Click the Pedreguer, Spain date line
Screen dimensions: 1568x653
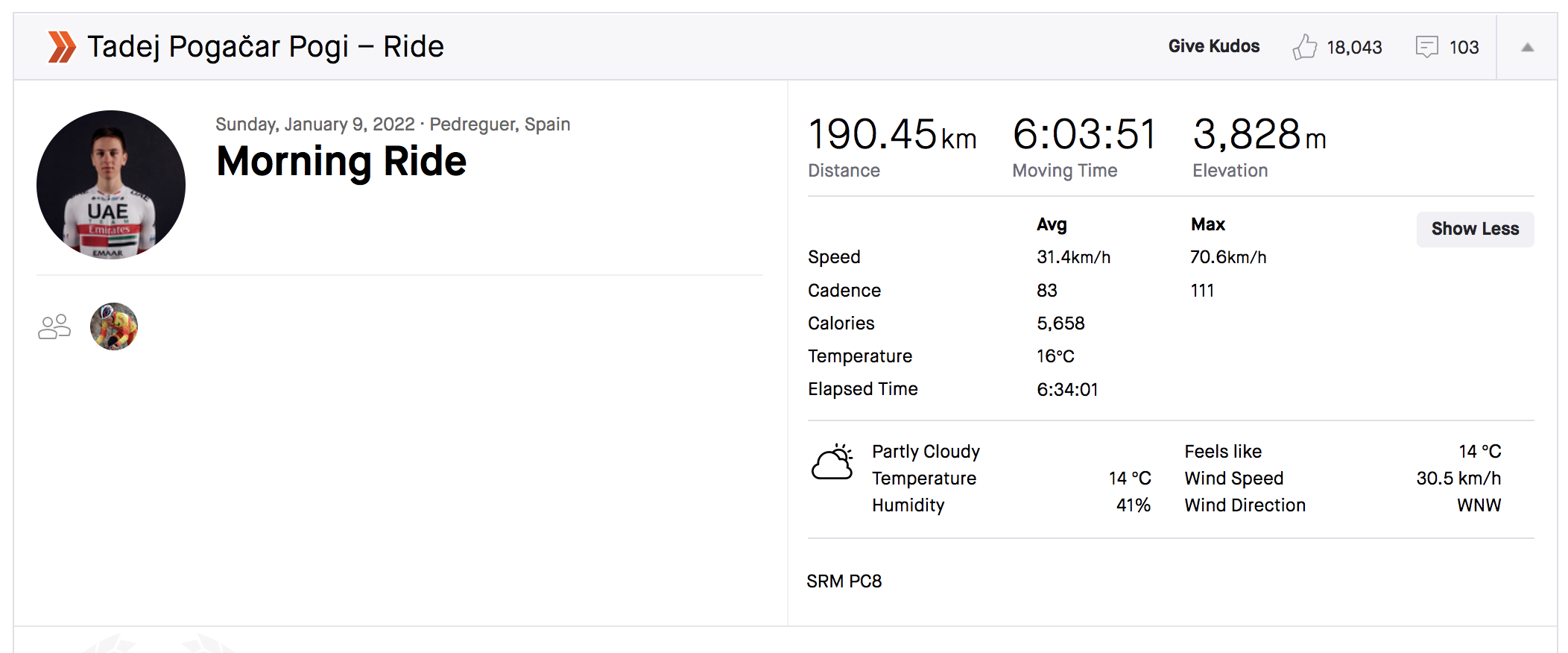(393, 124)
